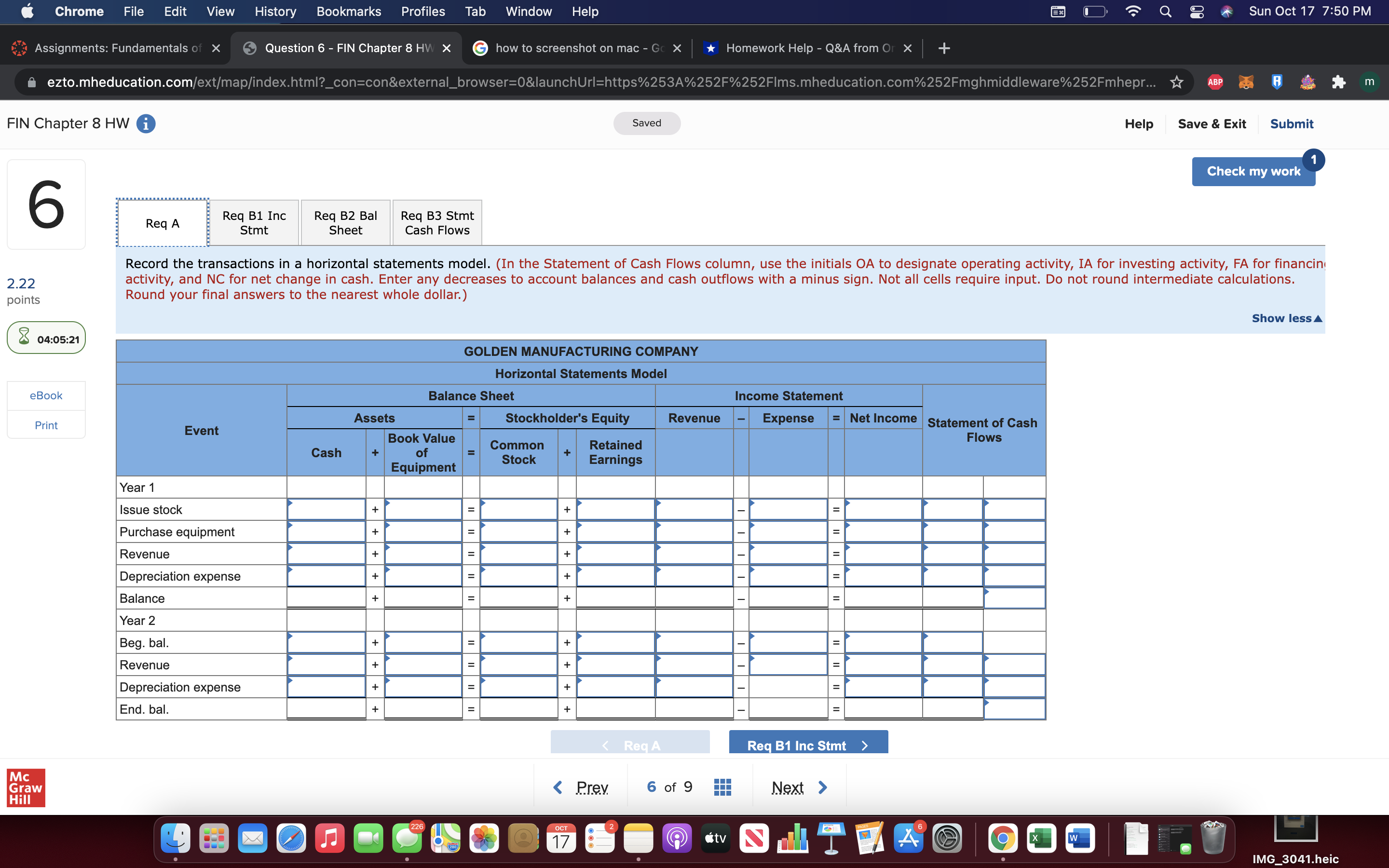Click the Wi-Fi icon in the menu bar
The height and width of the screenshot is (868, 1389).
click(1133, 11)
